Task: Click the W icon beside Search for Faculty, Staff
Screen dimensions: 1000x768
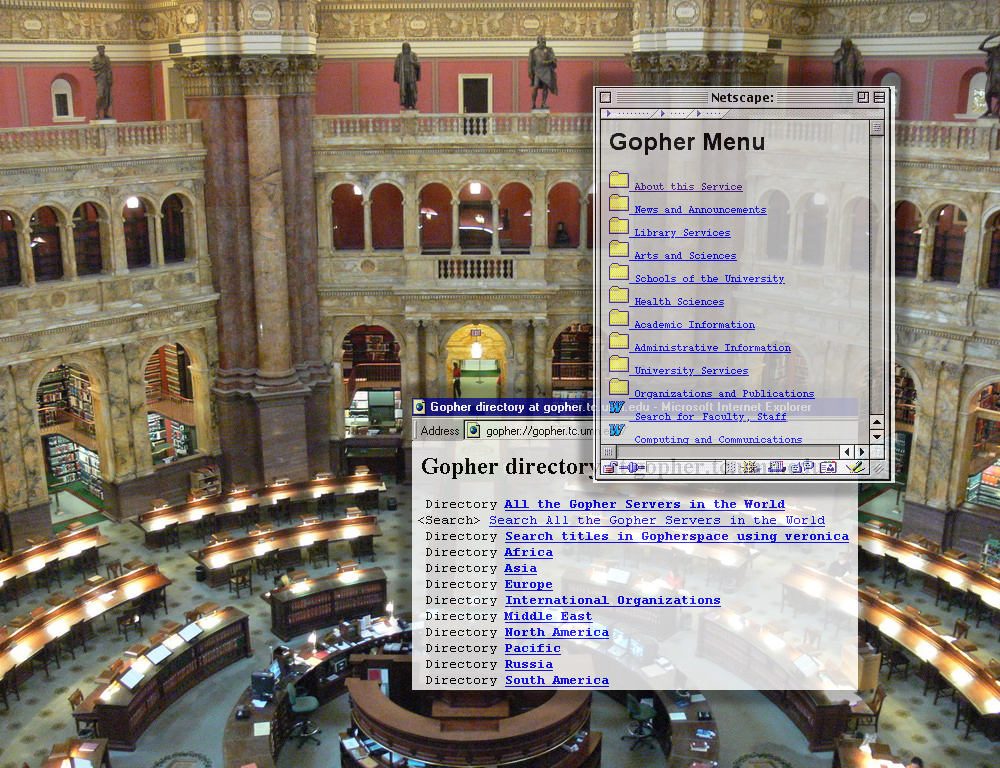Action: tap(617, 407)
